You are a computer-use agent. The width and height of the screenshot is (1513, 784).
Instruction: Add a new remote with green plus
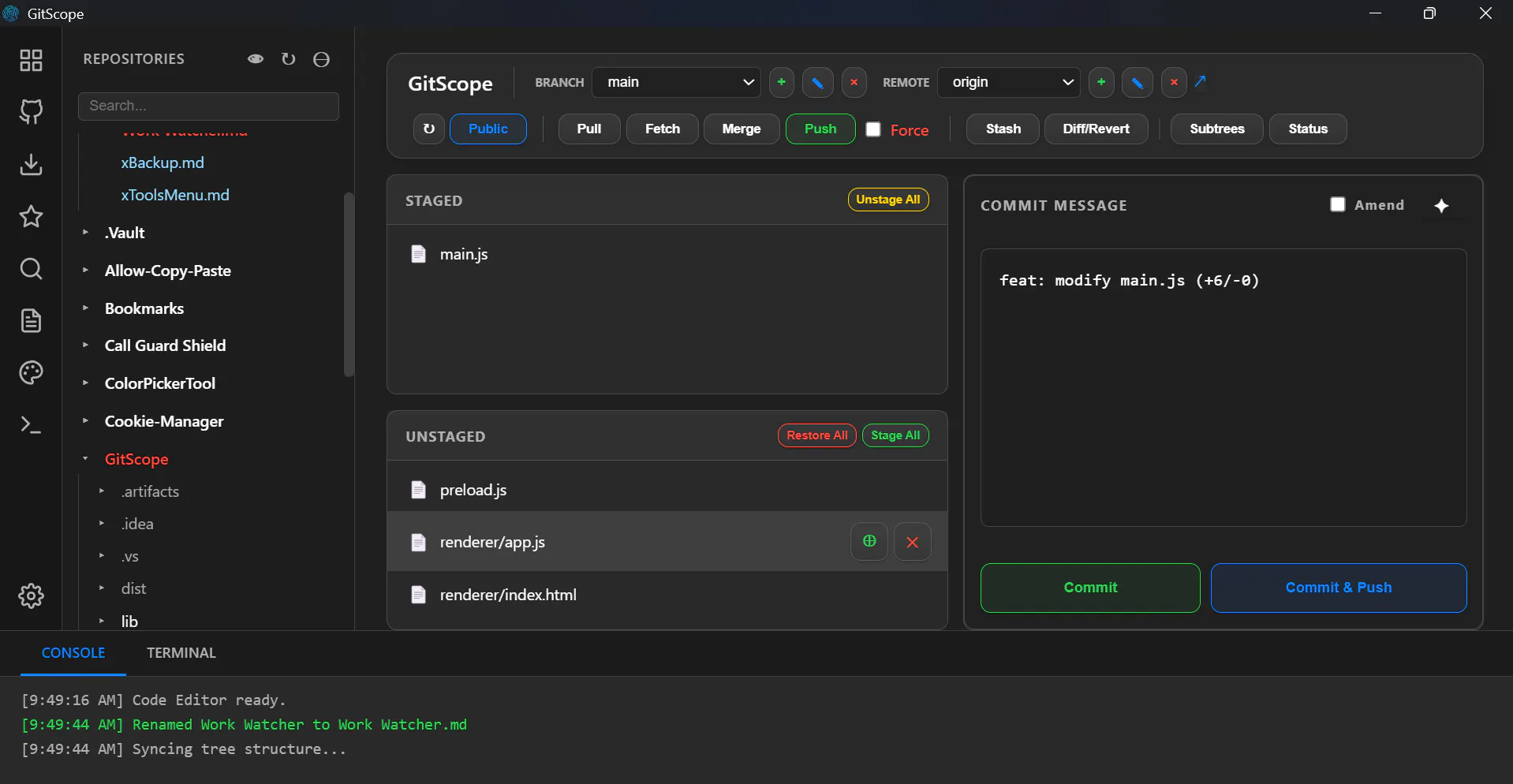1101,82
